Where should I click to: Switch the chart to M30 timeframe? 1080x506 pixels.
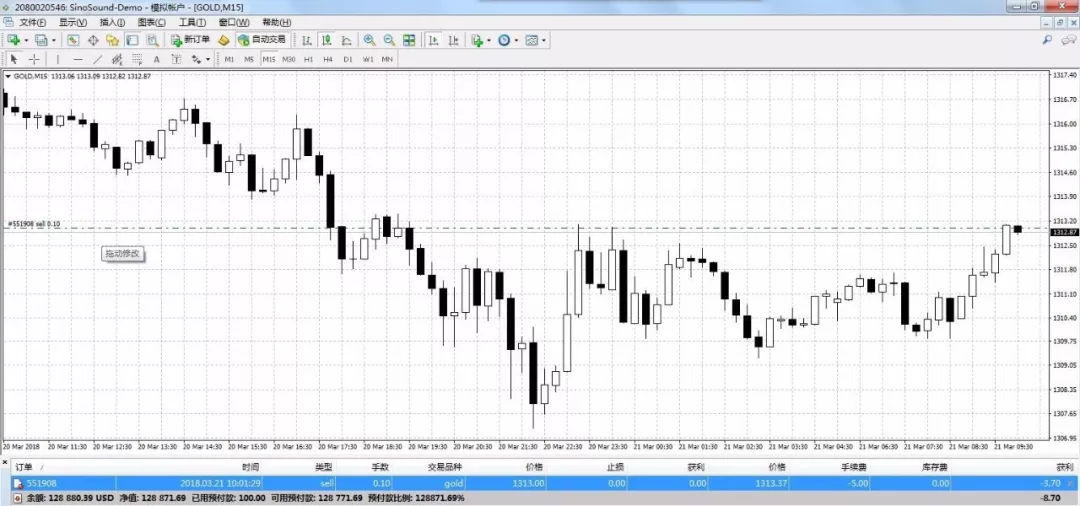(x=288, y=59)
